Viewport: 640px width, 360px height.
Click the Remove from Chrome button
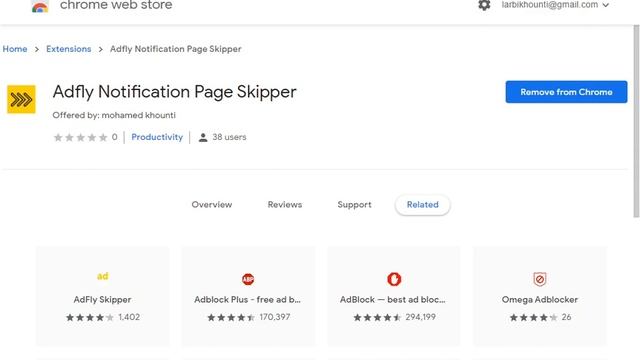click(x=566, y=92)
